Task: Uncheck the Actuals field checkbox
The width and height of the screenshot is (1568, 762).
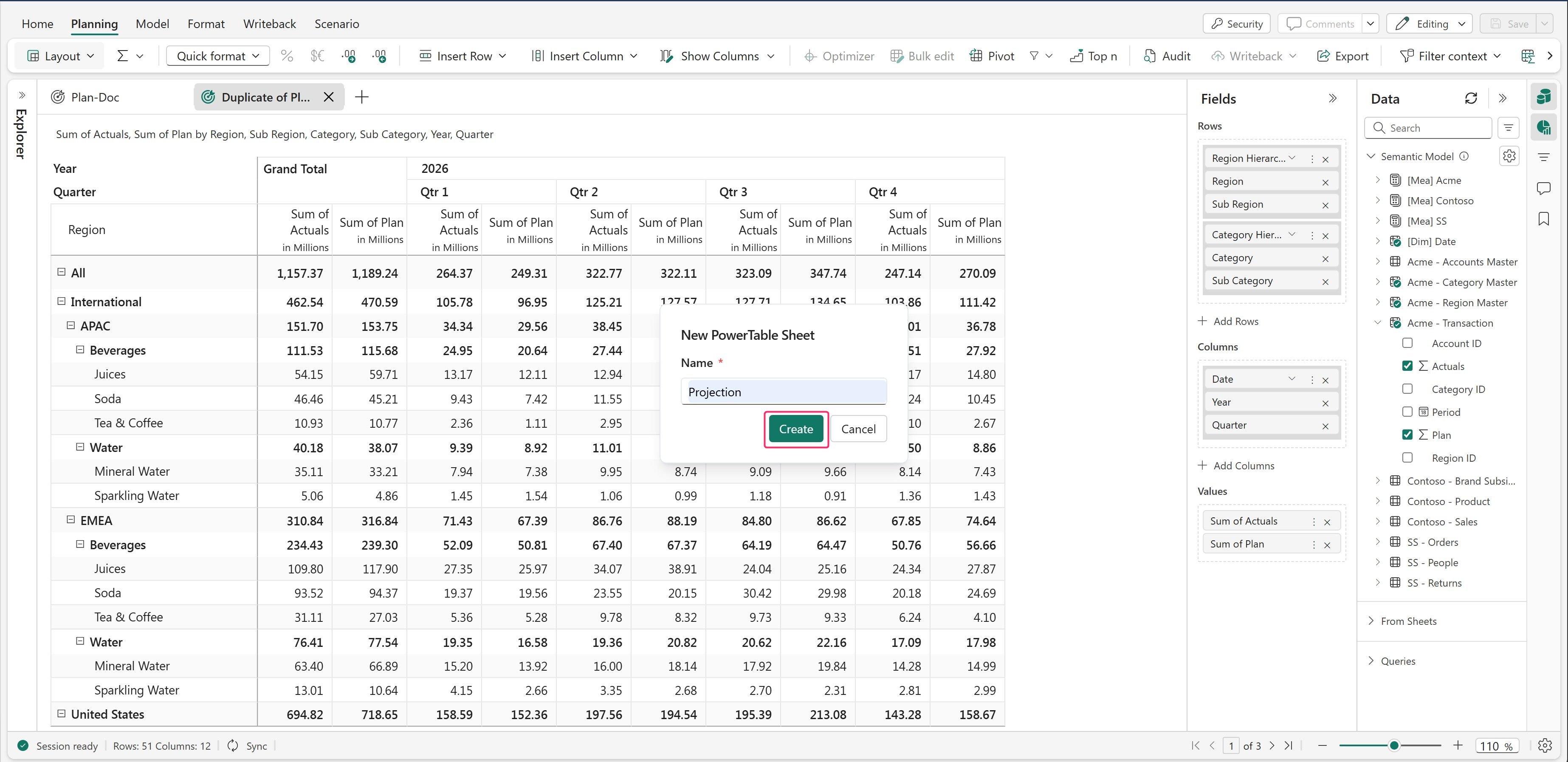Action: click(1407, 366)
